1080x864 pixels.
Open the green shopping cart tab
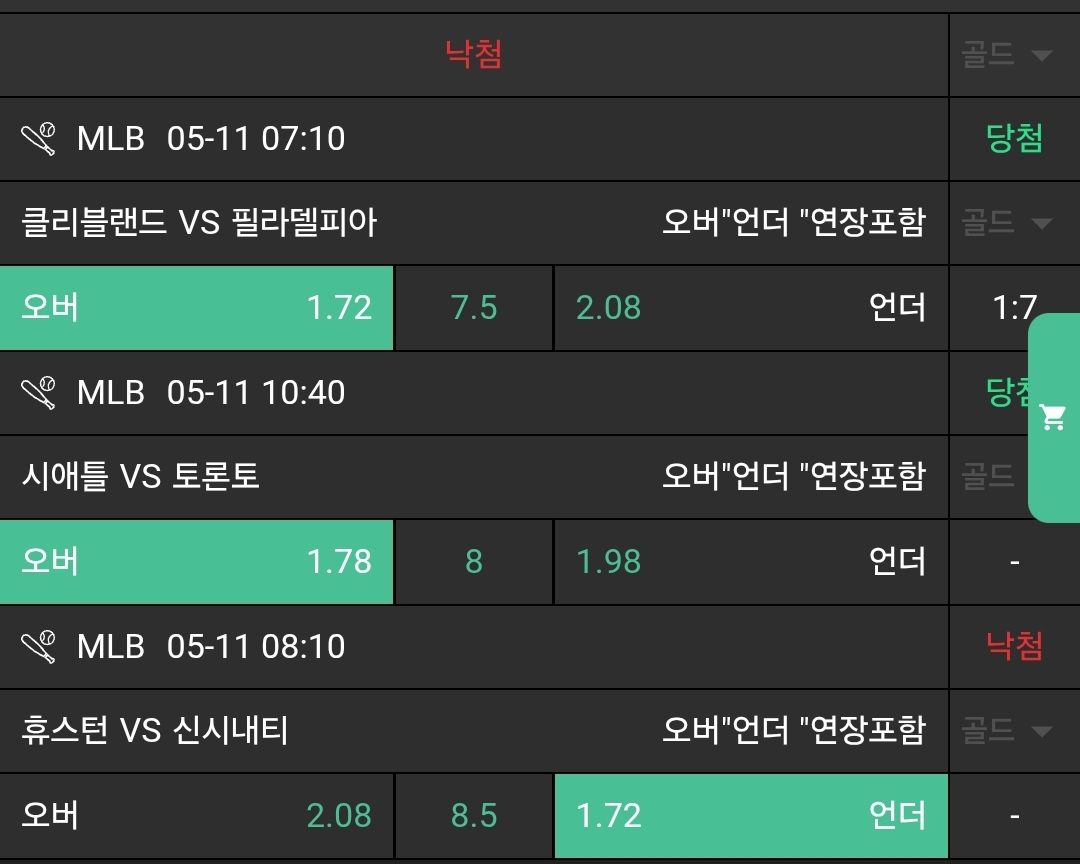pyautogui.click(x=1053, y=418)
